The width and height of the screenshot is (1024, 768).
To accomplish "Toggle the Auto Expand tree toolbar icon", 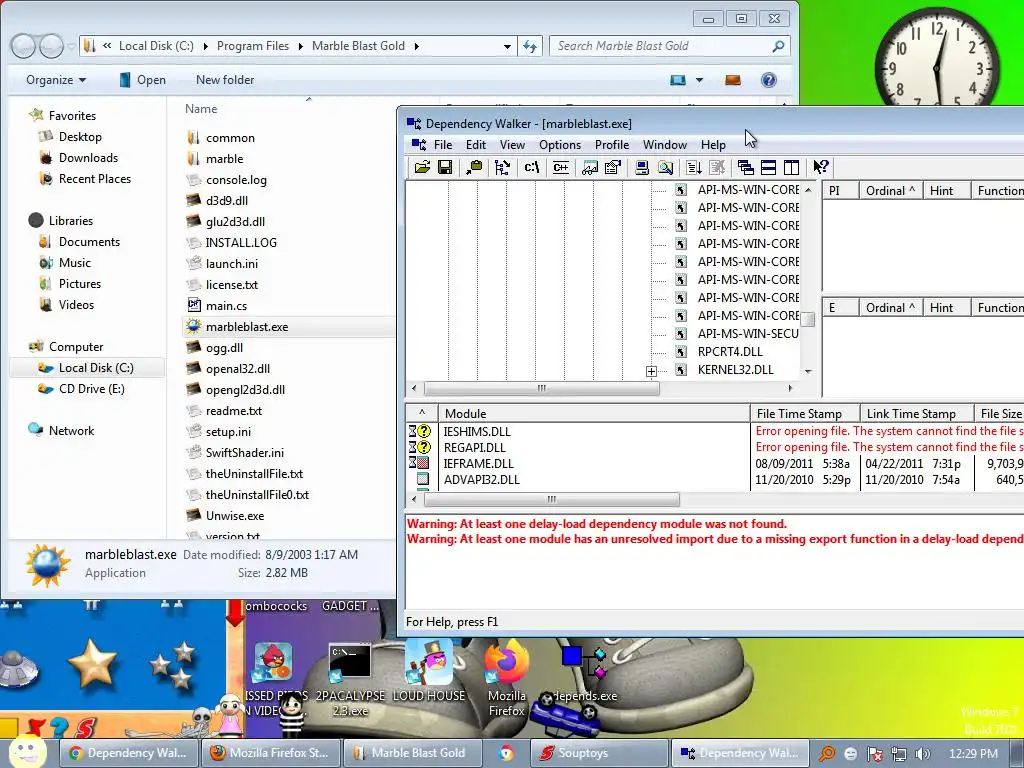I will pos(503,168).
